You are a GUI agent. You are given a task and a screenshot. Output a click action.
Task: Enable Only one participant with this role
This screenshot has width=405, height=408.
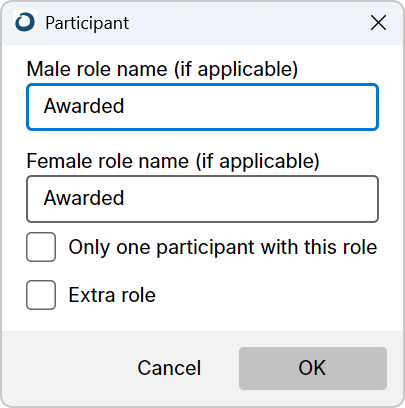[41, 247]
